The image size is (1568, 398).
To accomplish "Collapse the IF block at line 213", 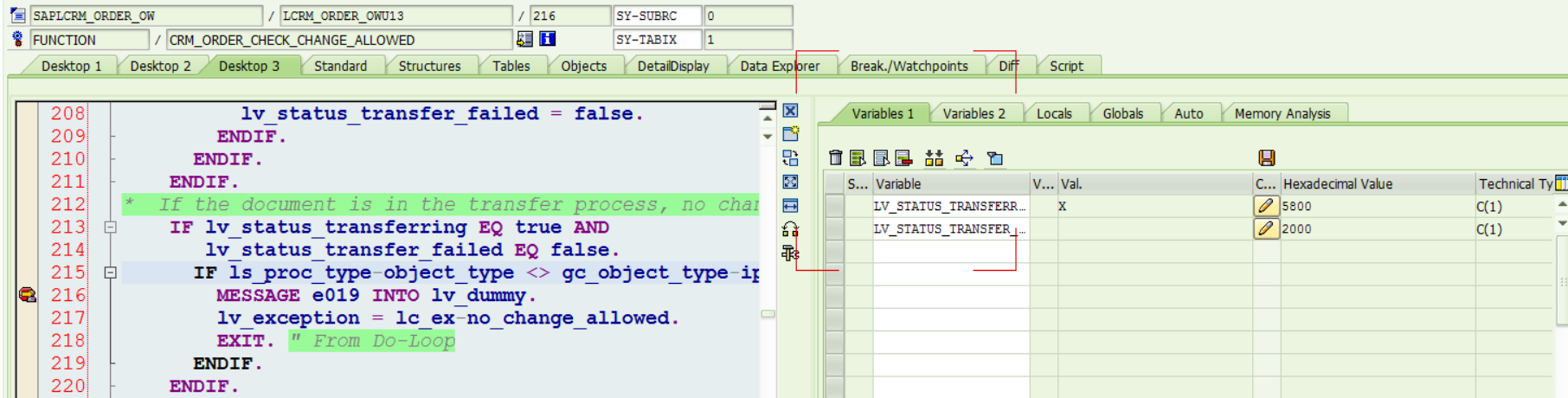I will 111,228.
